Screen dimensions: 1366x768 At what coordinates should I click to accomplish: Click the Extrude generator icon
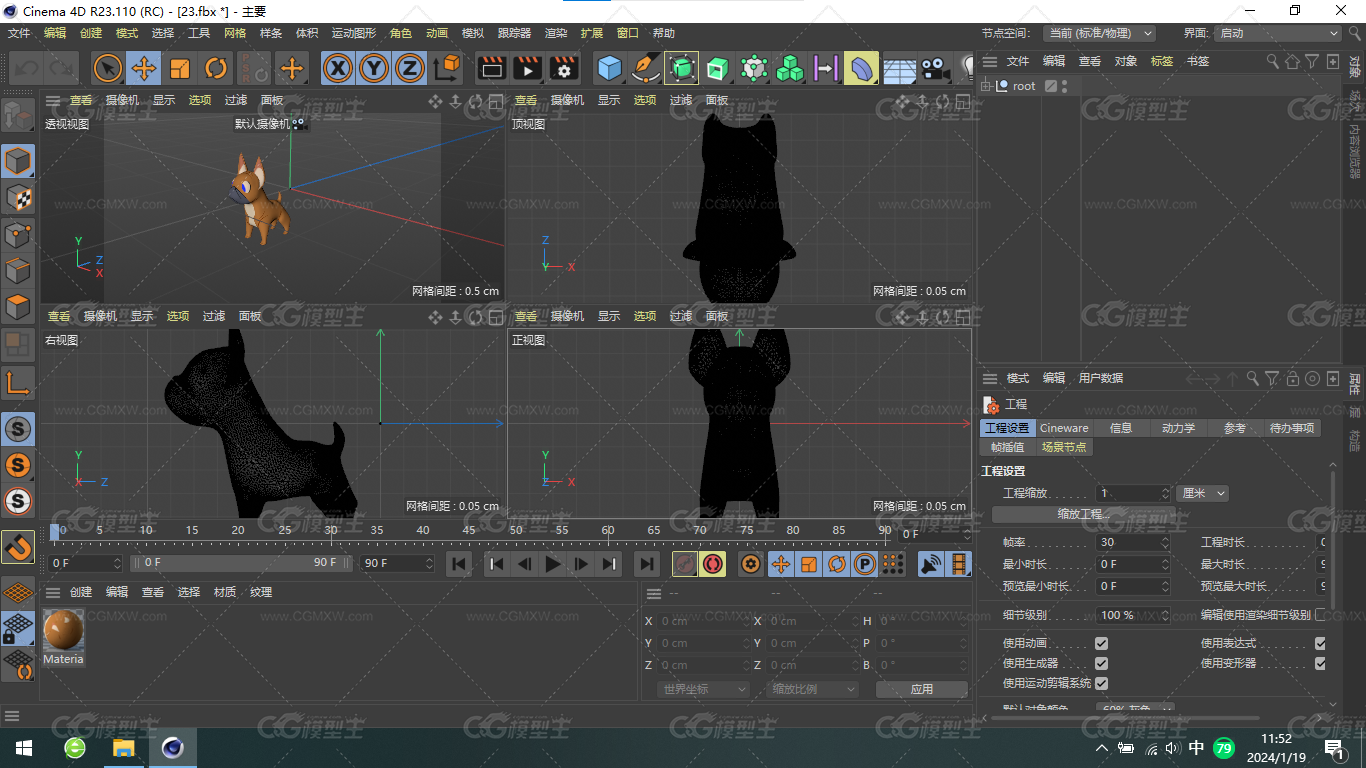tap(717, 68)
